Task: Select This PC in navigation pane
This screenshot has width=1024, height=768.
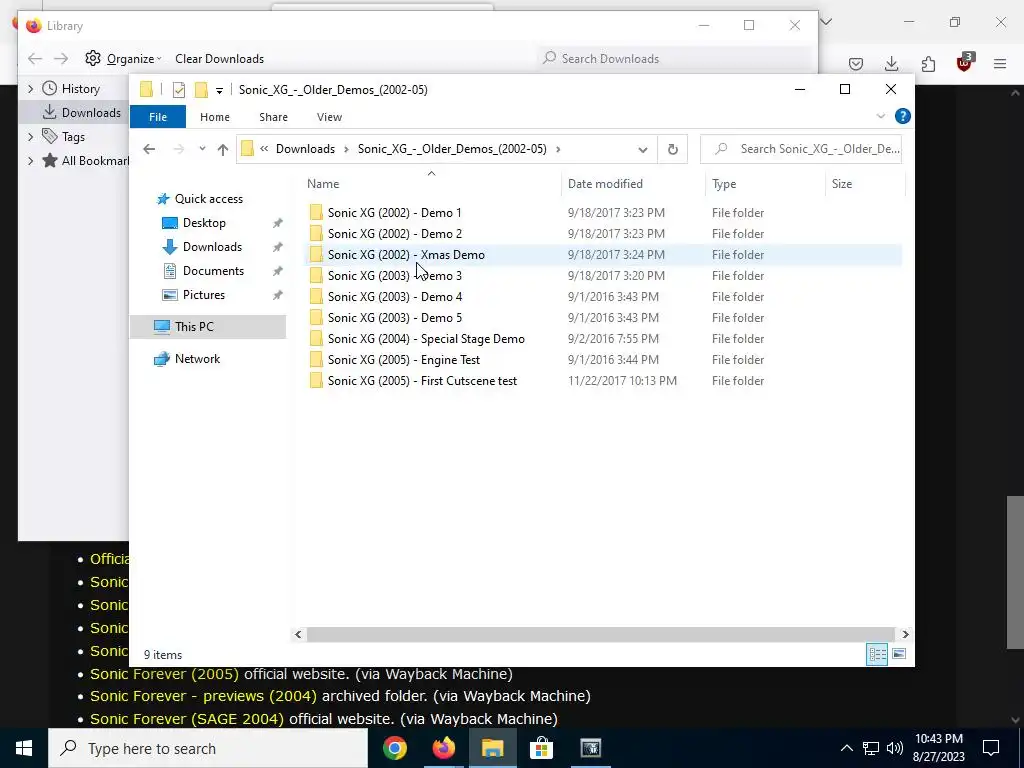Action: point(208,327)
